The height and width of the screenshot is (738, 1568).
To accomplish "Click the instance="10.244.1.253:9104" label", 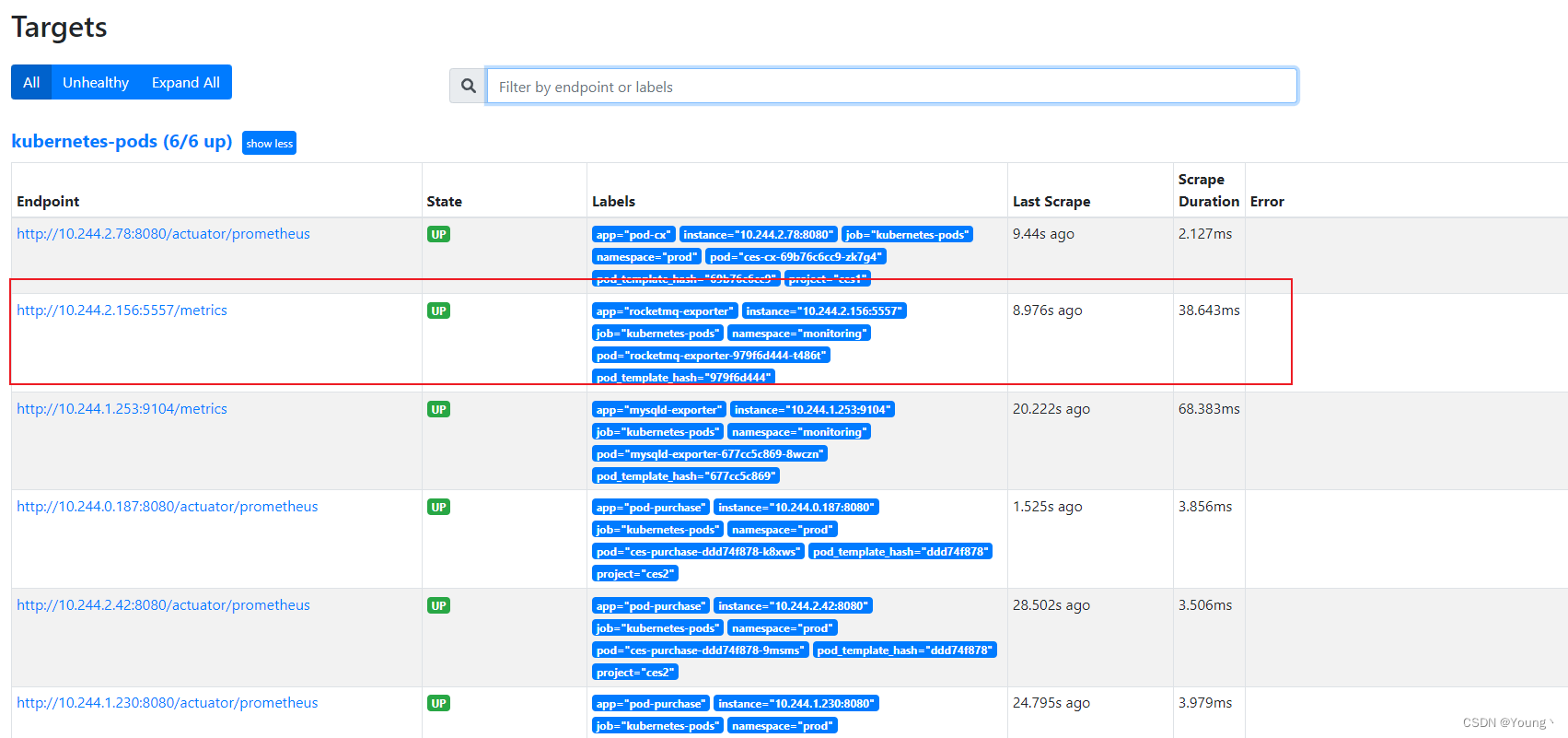I will click(x=812, y=410).
